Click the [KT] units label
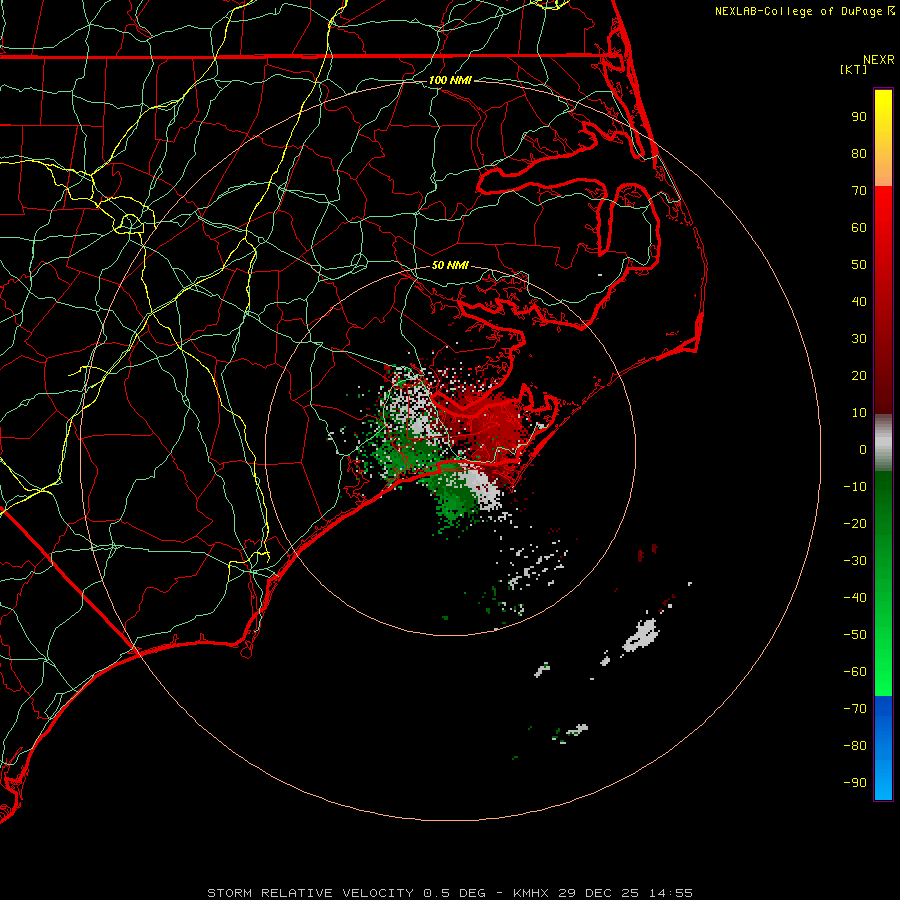This screenshot has height=900, width=900. (x=853, y=69)
